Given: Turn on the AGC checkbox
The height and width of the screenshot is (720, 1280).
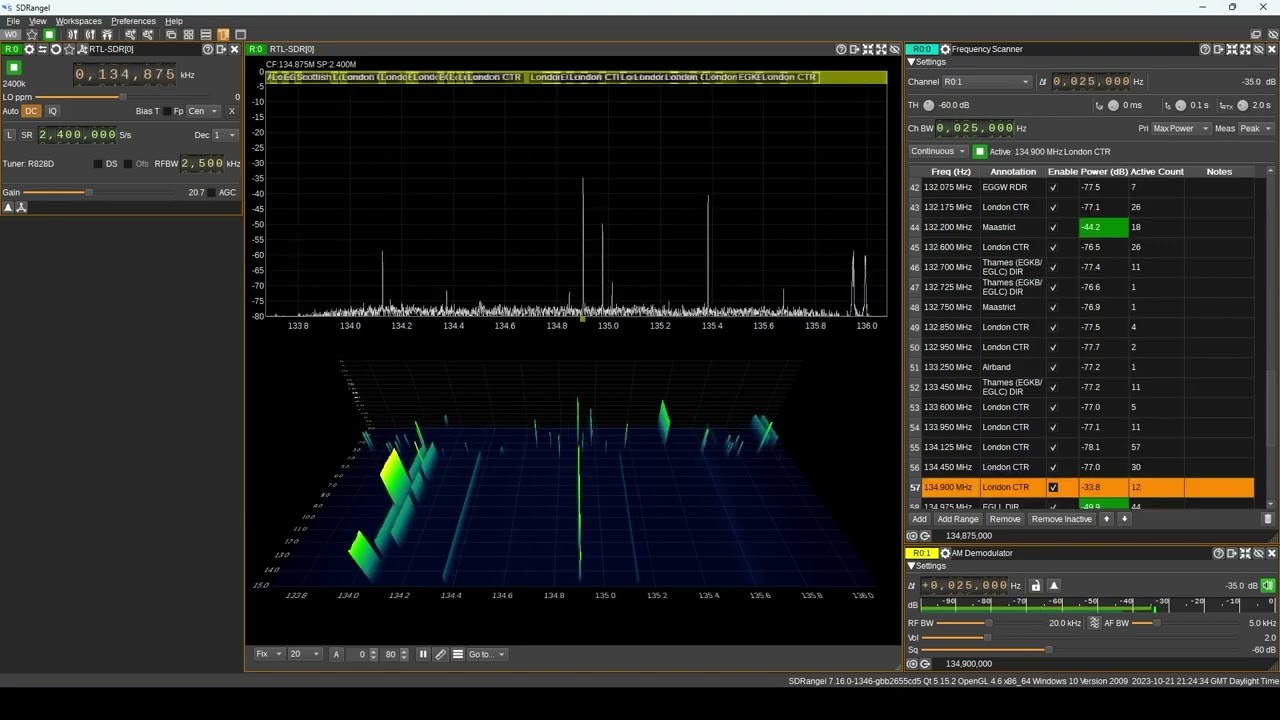Looking at the screenshot, I should click(x=212, y=193).
